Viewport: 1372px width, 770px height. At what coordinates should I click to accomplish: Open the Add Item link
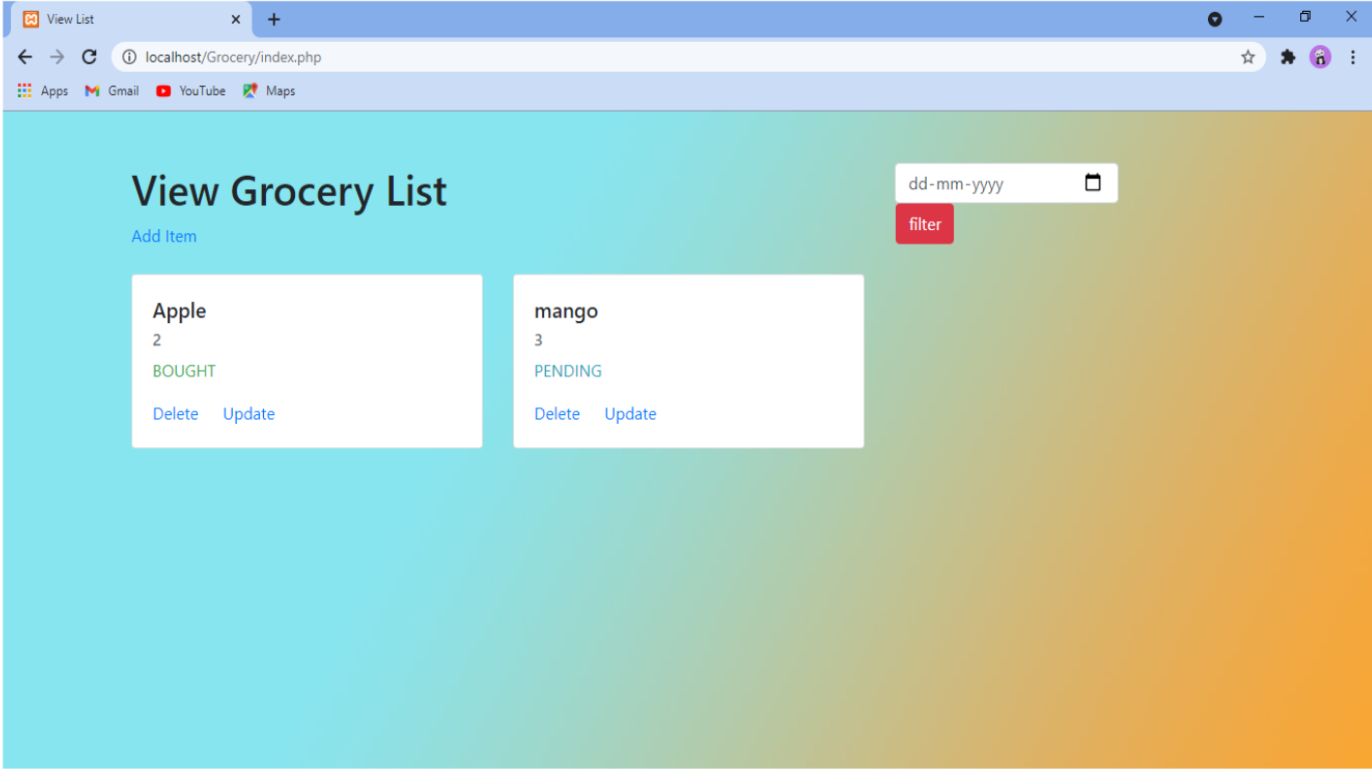pos(163,236)
